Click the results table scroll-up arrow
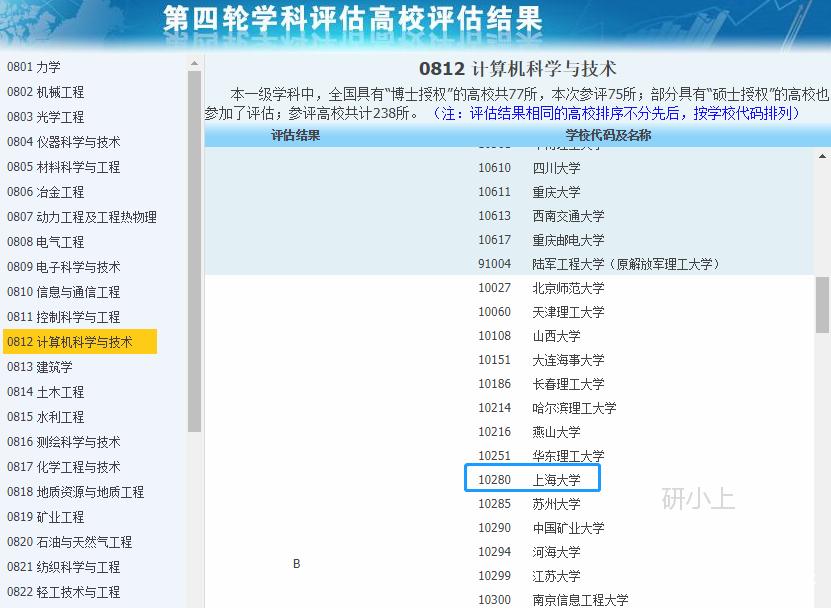Image resolution: width=831 pixels, height=608 pixels. point(822,156)
